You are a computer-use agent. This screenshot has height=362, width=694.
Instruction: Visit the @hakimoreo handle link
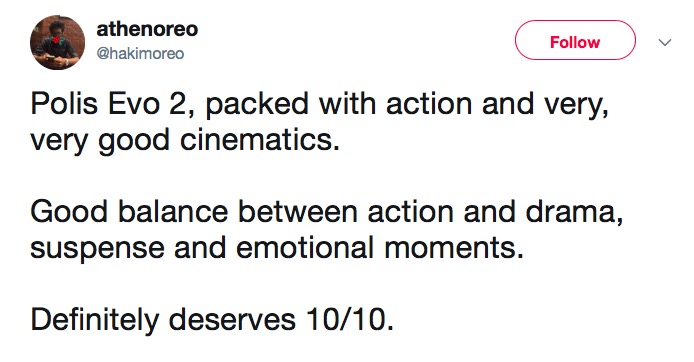(x=140, y=54)
